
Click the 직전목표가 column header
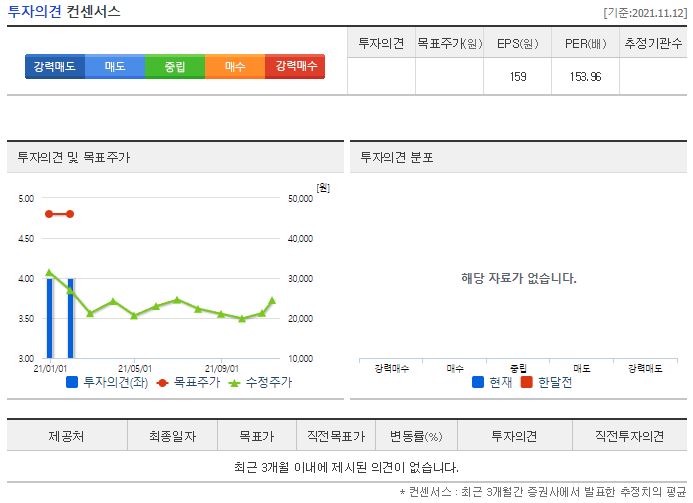pos(336,436)
